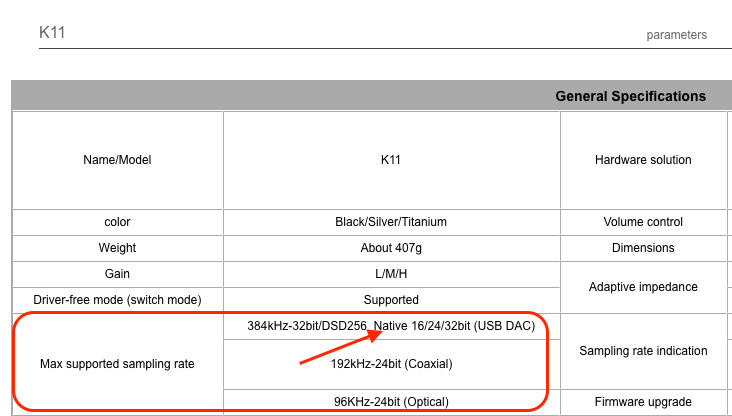732x416 pixels.
Task: Click the Name/Model cell
Action: click(x=117, y=160)
